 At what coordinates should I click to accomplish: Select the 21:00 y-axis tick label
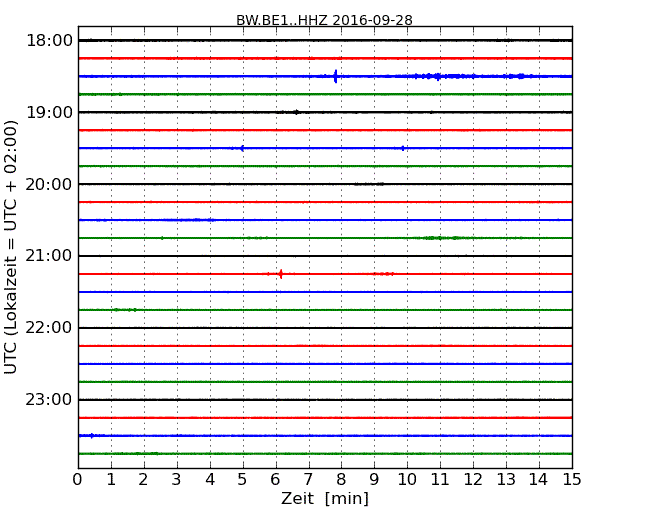point(49,256)
